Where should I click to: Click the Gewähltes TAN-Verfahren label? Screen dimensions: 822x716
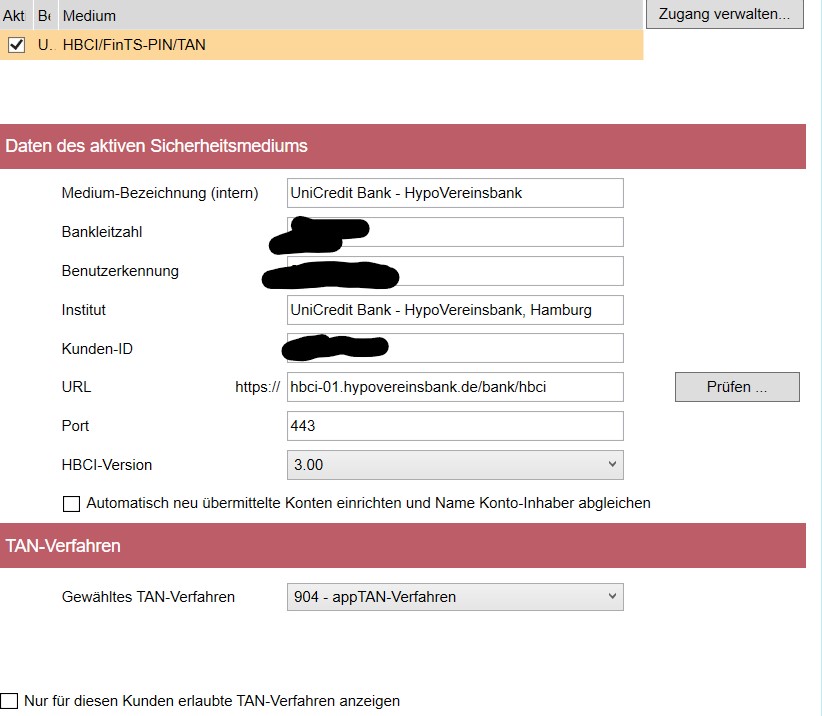[148, 597]
